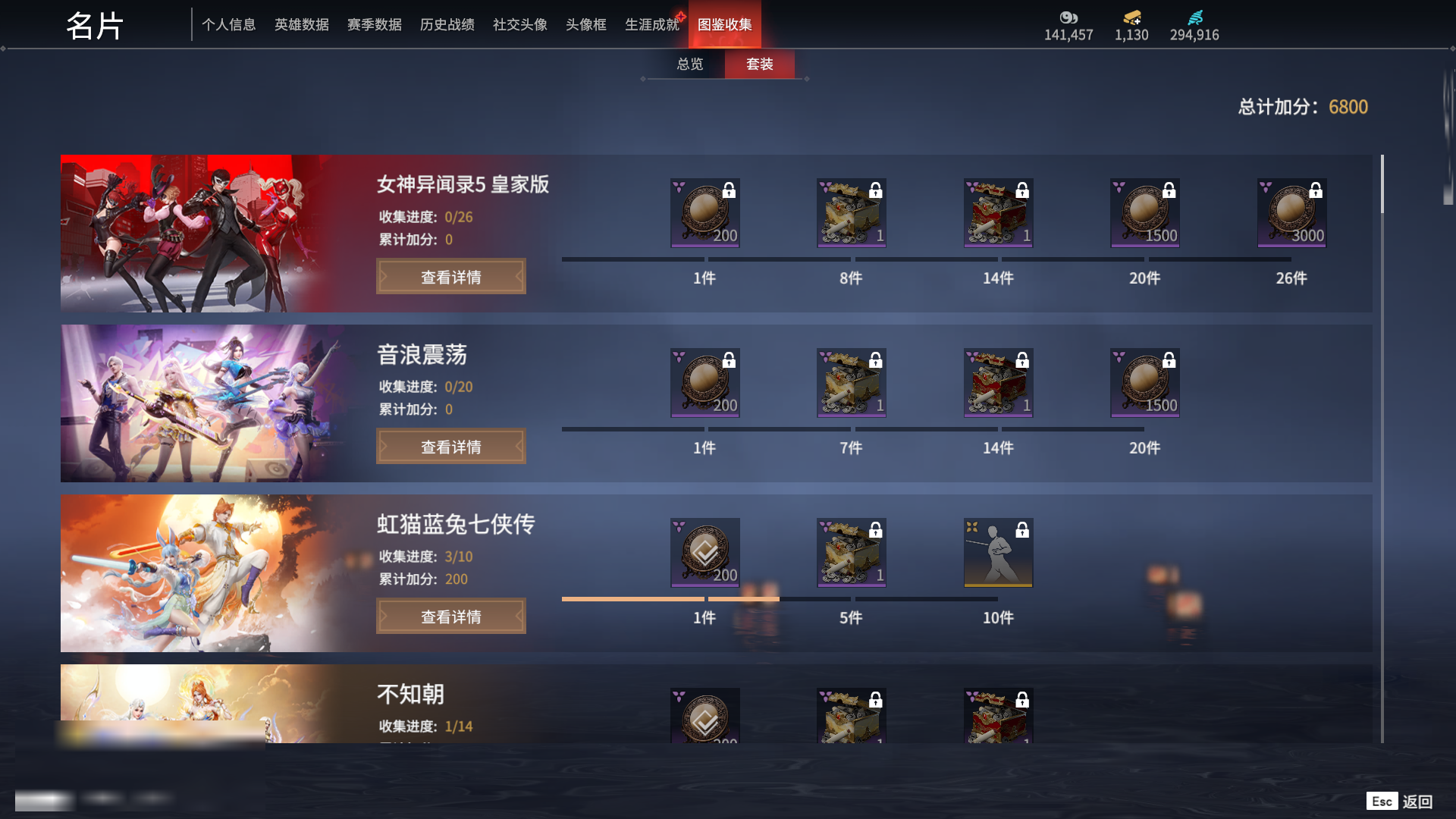This screenshot has width=1456, height=819.
Task: Select the 套装 sub-tab
Action: coord(759,64)
